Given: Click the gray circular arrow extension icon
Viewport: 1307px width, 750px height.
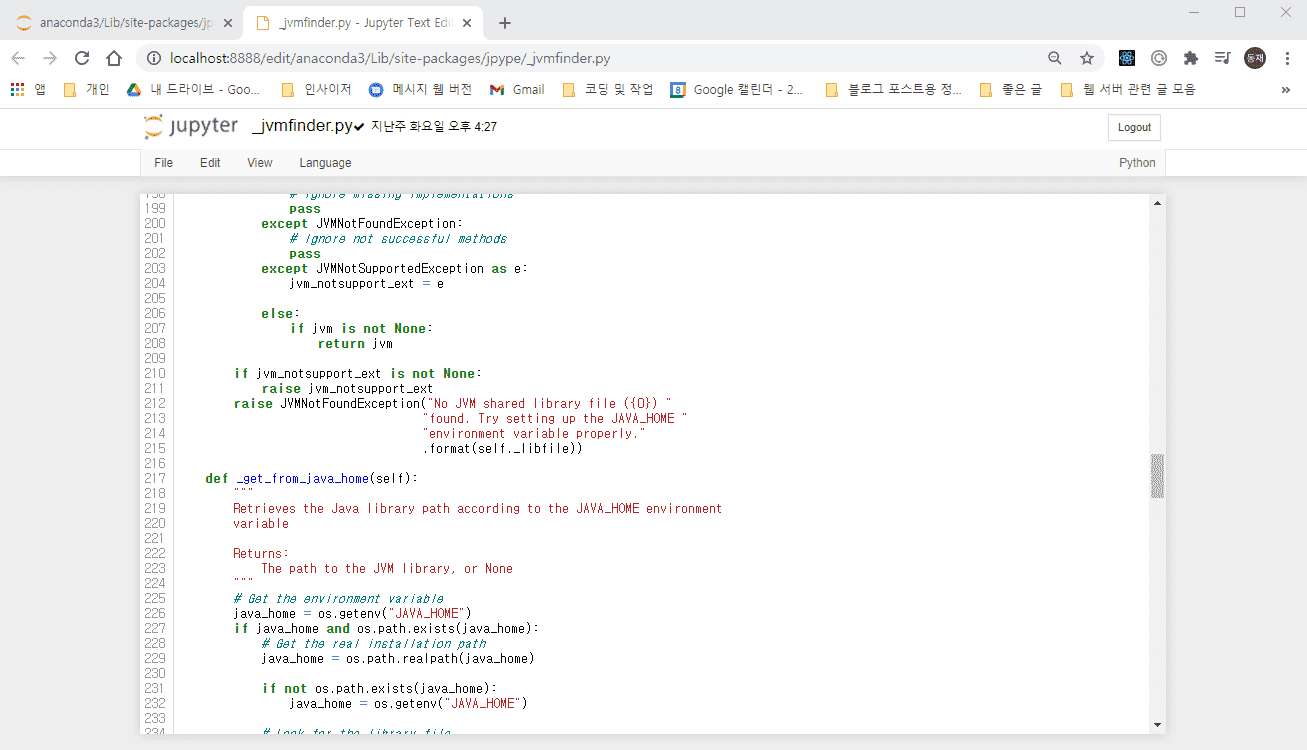Looking at the screenshot, I should 1159,58.
